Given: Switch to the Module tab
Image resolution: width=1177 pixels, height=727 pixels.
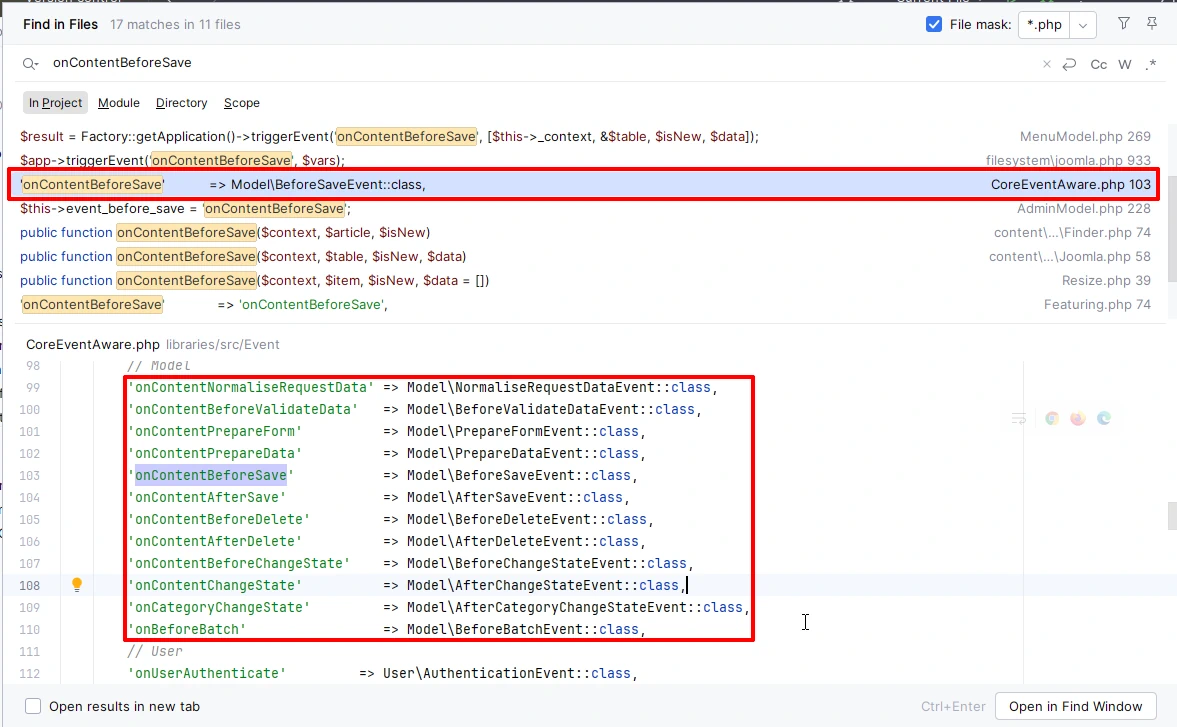Looking at the screenshot, I should [x=119, y=103].
